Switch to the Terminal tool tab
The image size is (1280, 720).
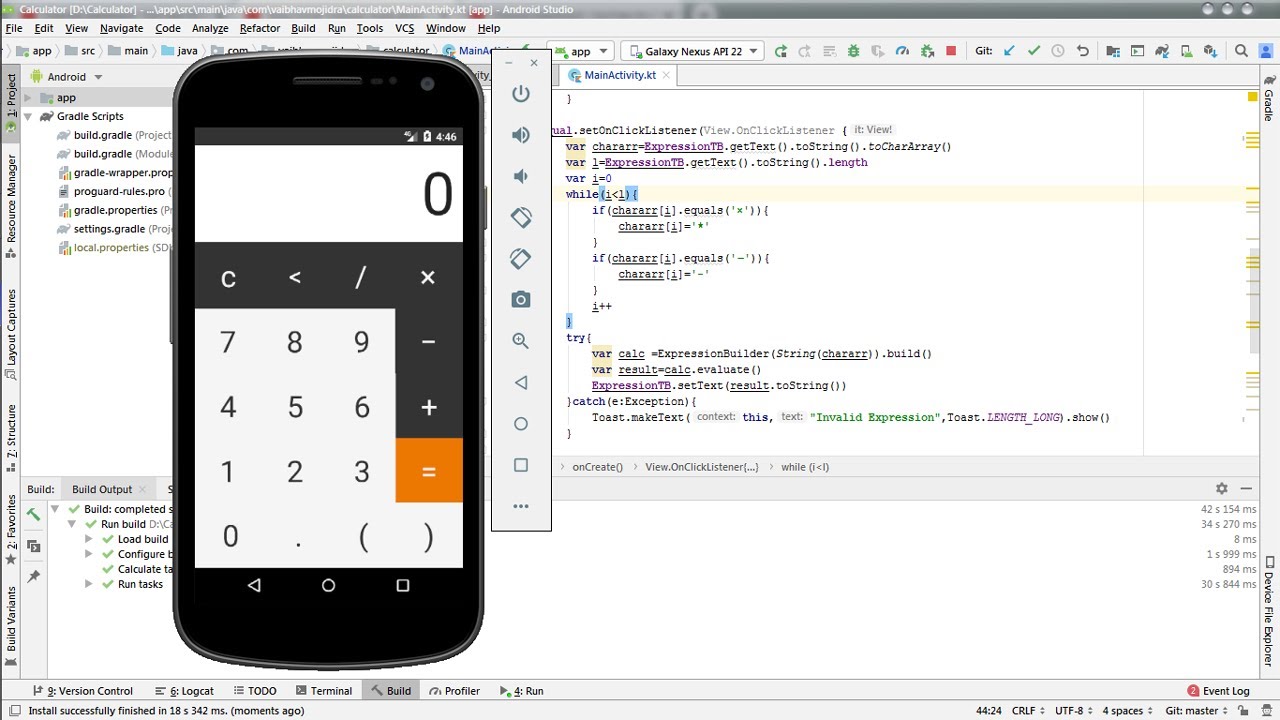[x=323, y=691]
